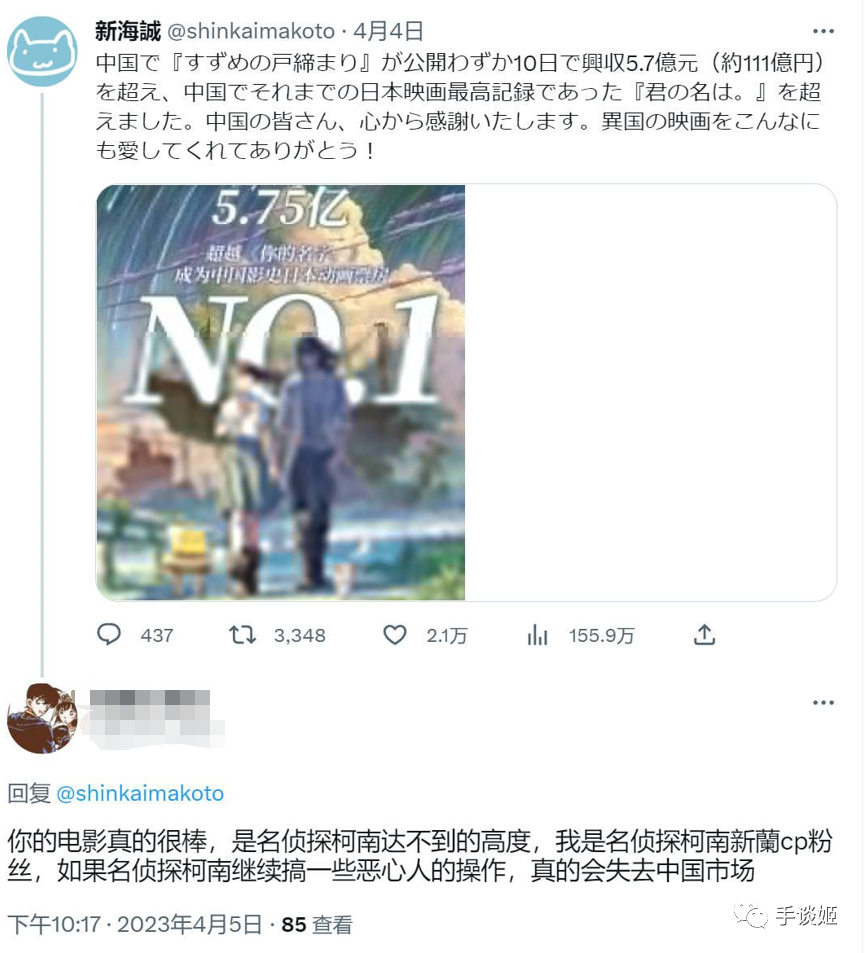The image size is (865, 953).
Task: Click the 新海誠 display name
Action: click(x=128, y=30)
